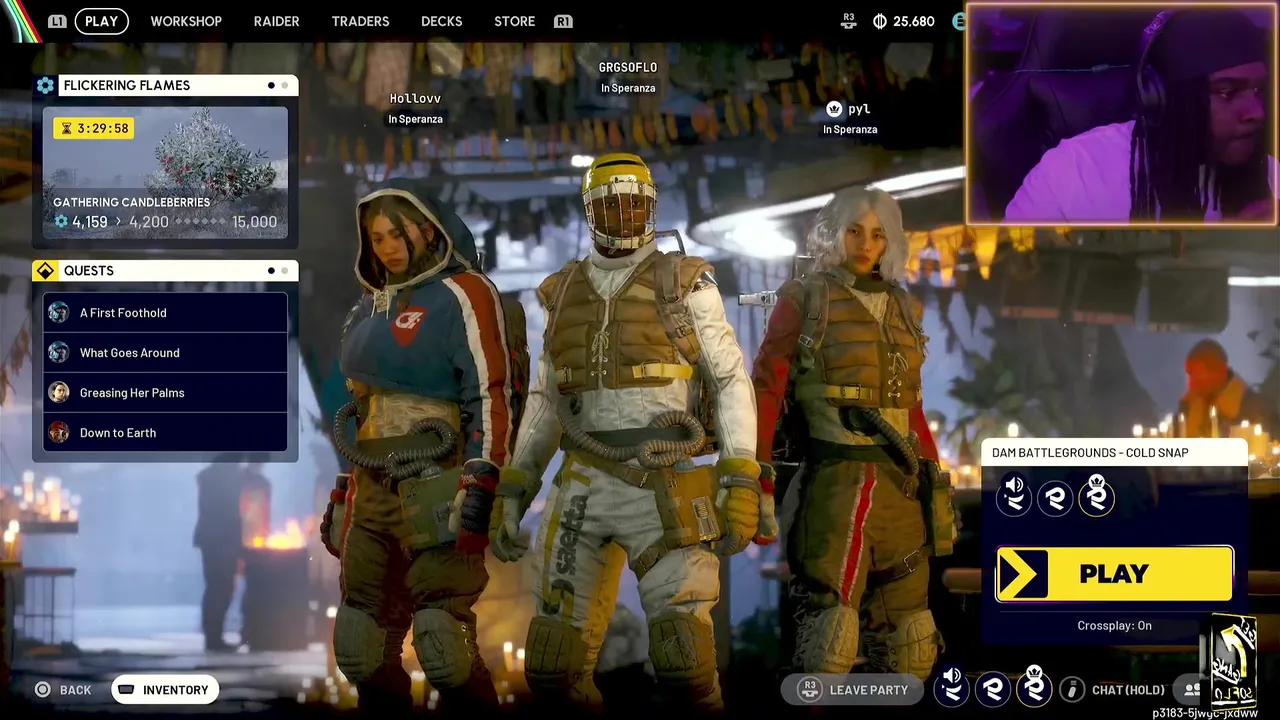Open the What Goes Around quest

[165, 353]
